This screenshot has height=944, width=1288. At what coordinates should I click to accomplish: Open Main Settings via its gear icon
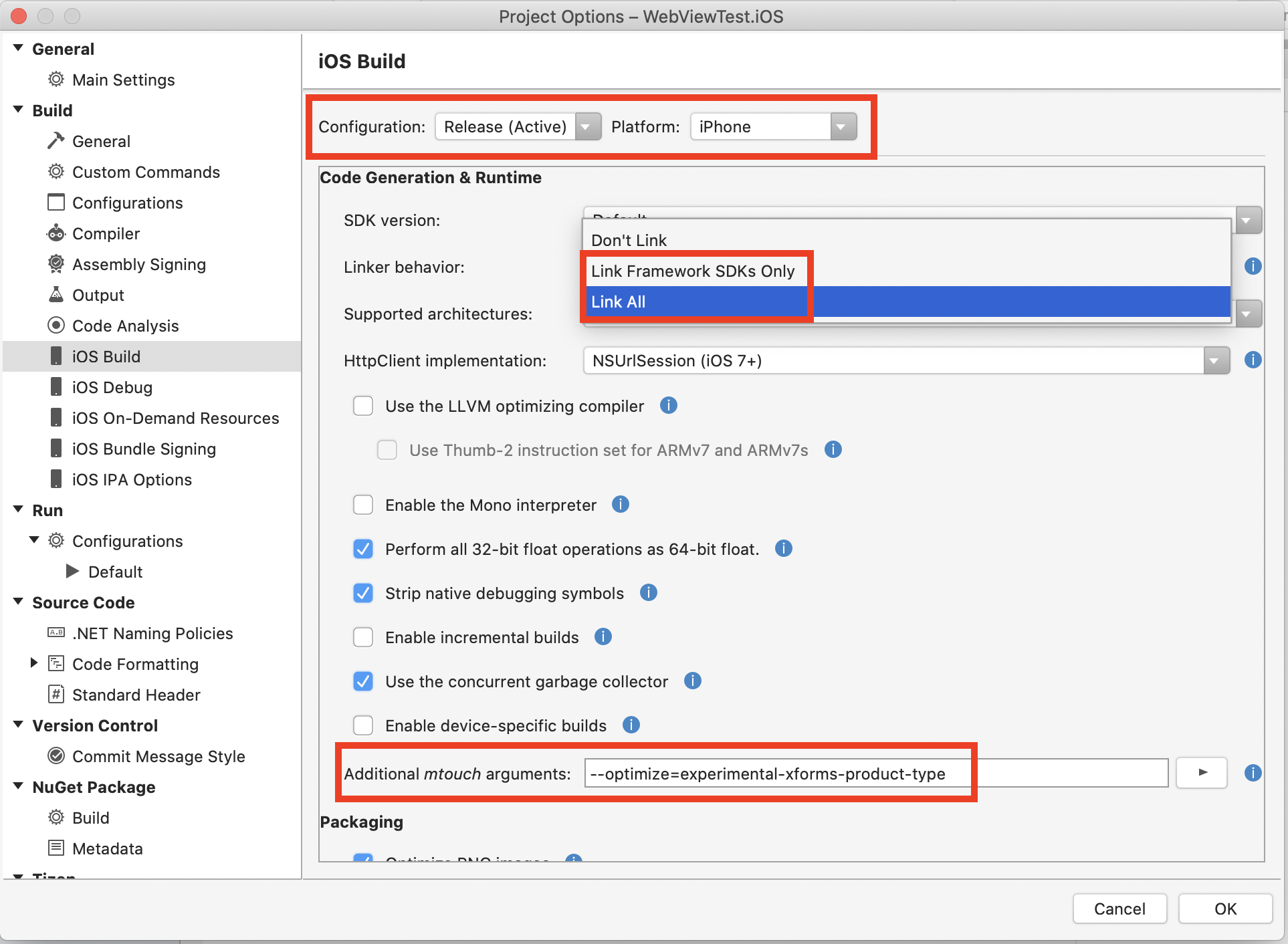(x=56, y=80)
